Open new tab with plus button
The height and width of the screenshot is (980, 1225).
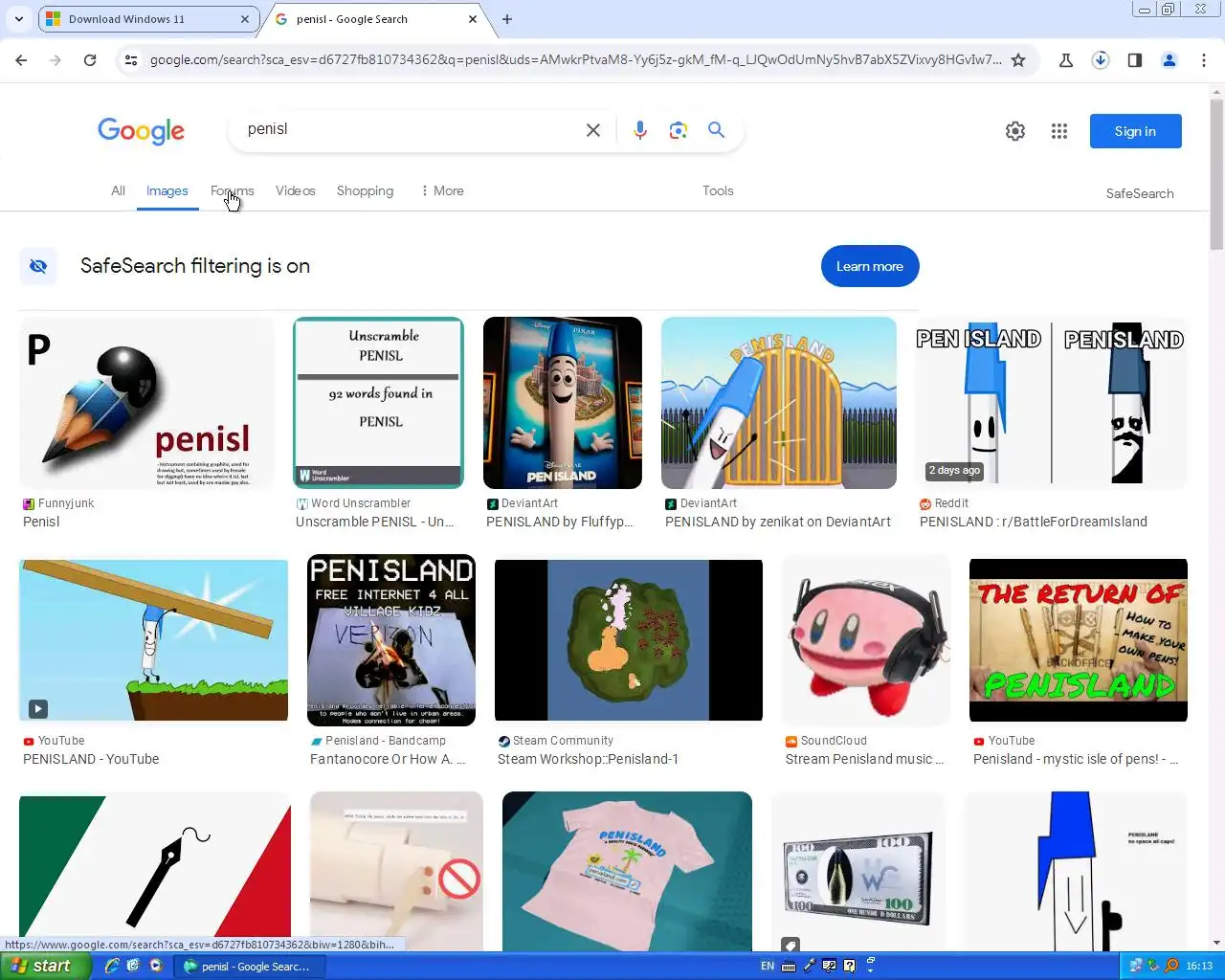click(x=507, y=19)
